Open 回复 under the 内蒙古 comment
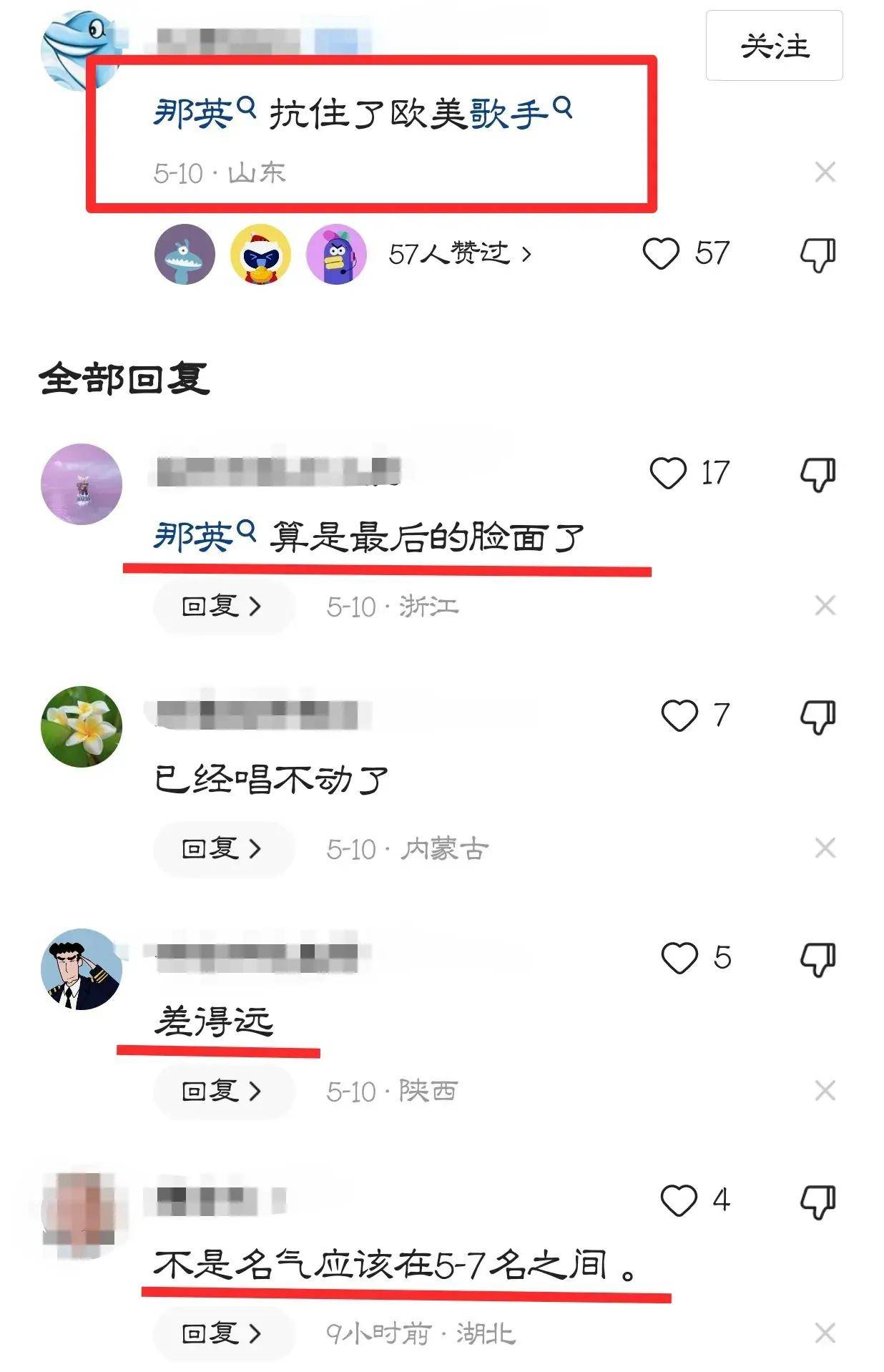Image resolution: width=884 pixels, height=1372 pixels. [x=223, y=849]
